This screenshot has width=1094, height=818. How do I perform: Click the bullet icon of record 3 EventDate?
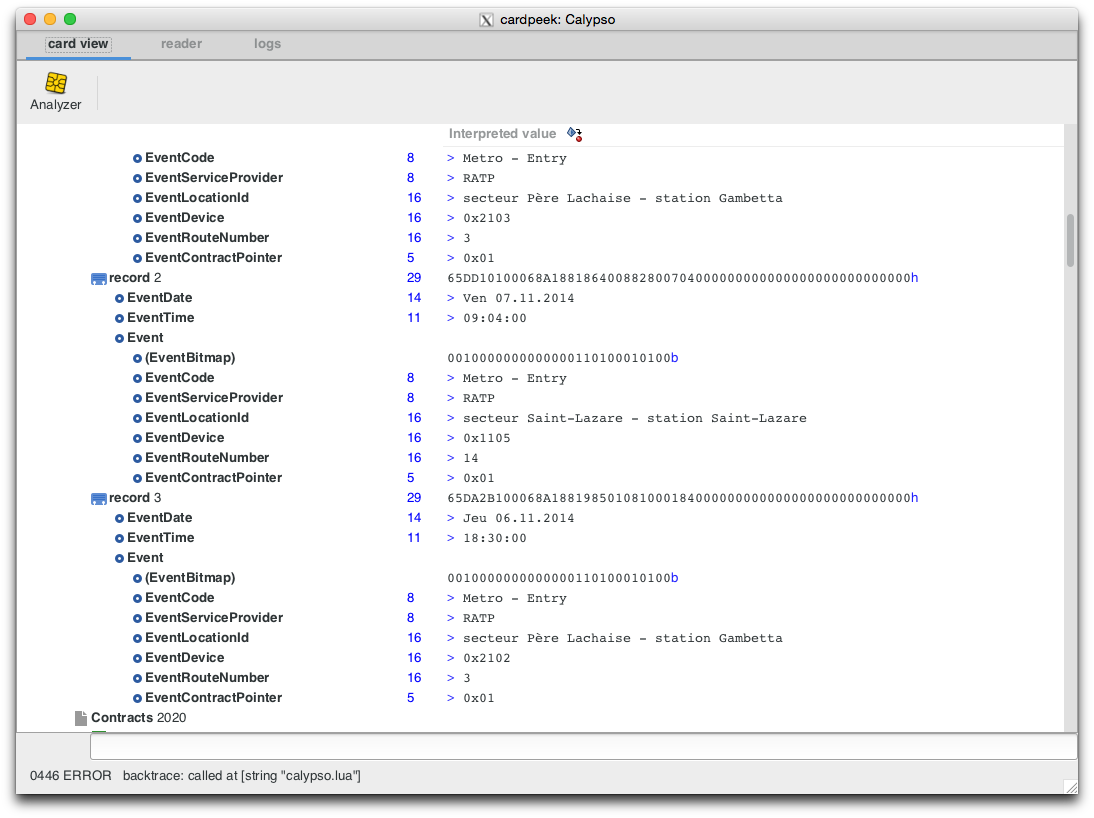click(119, 518)
